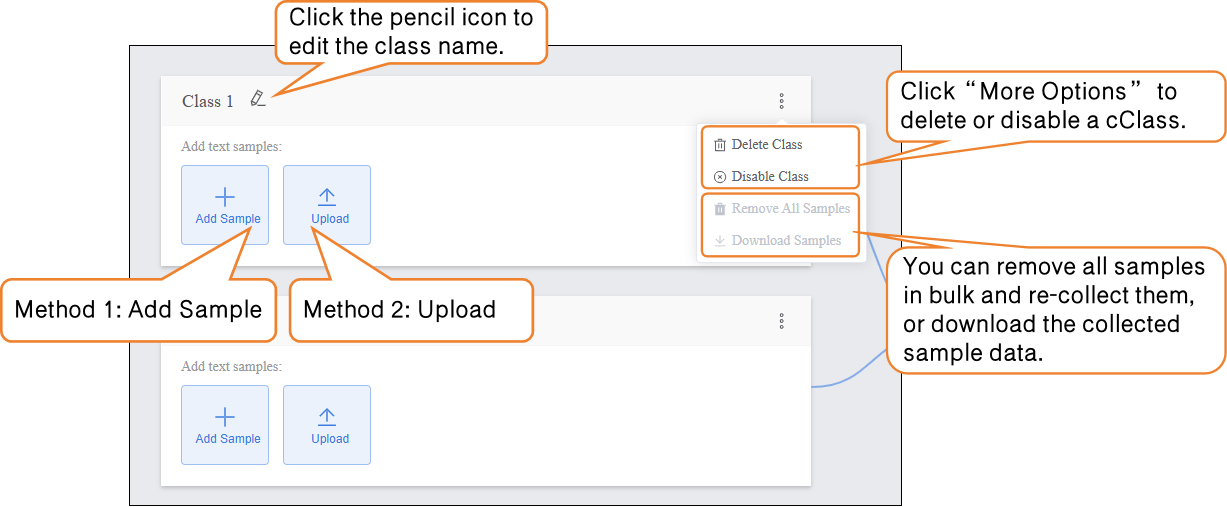The width and height of the screenshot is (1227, 507).
Task: Choose Delete Class from the options menu
Action: (x=767, y=145)
